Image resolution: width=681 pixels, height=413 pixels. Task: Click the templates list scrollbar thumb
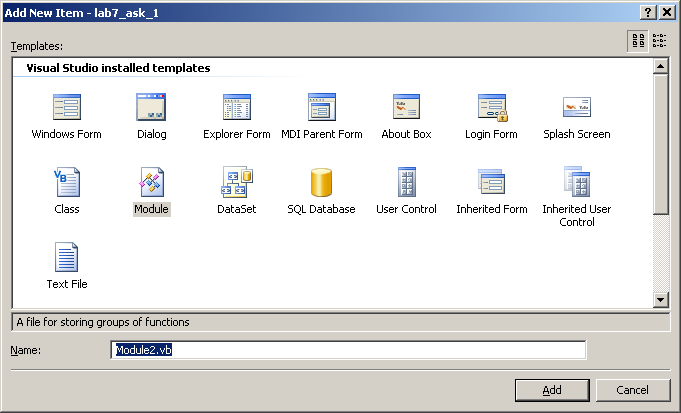point(661,144)
